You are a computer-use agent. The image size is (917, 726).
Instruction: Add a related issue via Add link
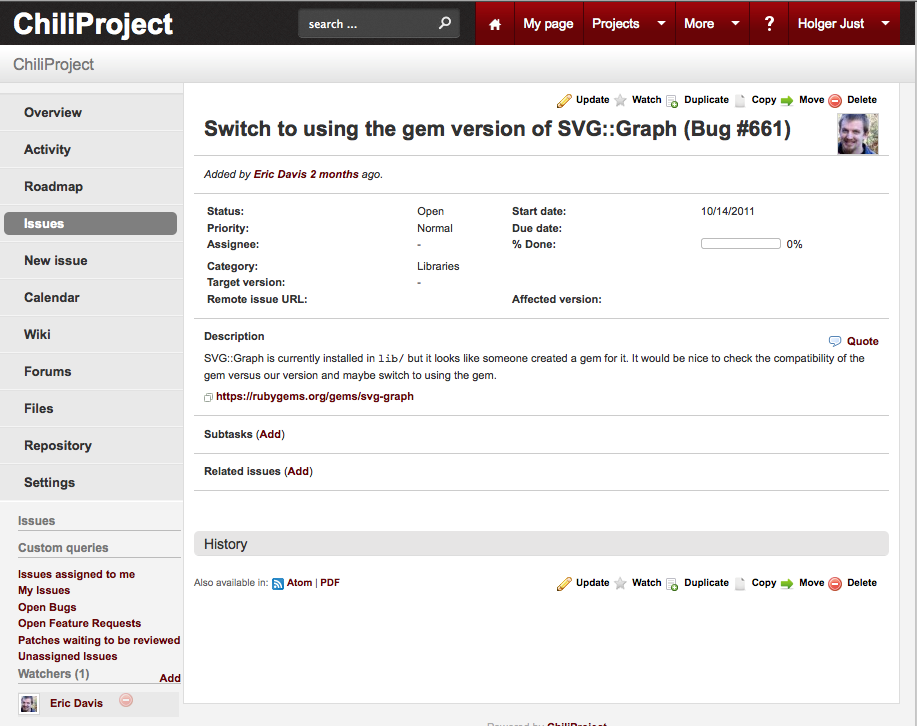pos(298,471)
